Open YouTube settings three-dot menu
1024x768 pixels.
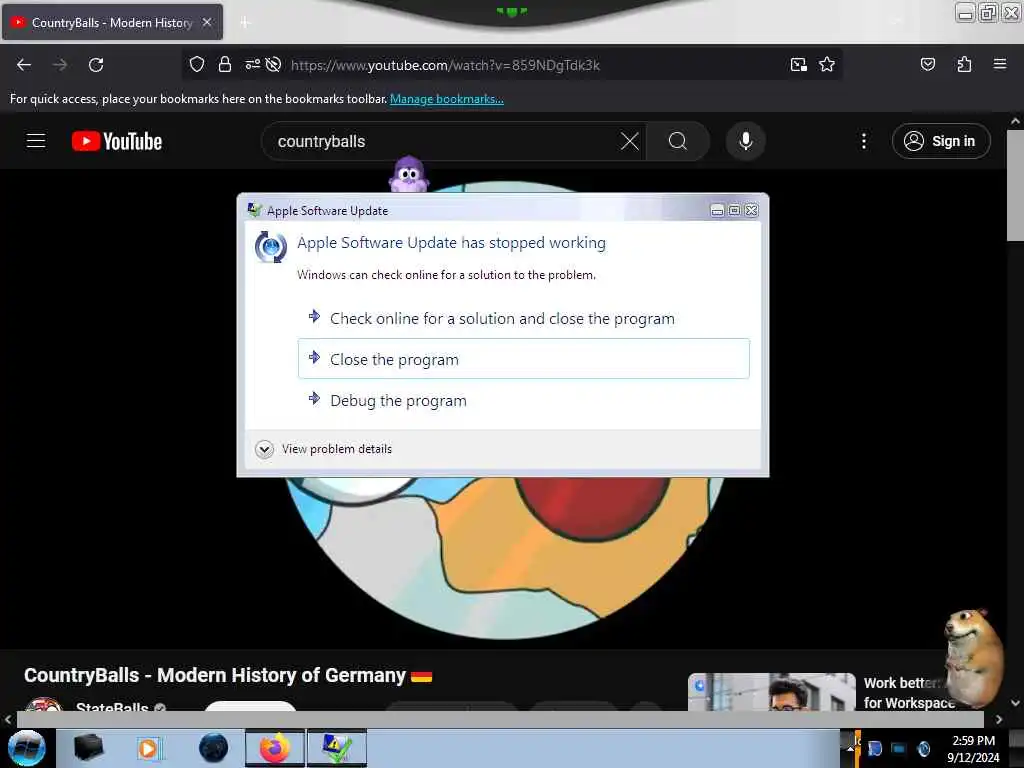pyautogui.click(x=863, y=141)
